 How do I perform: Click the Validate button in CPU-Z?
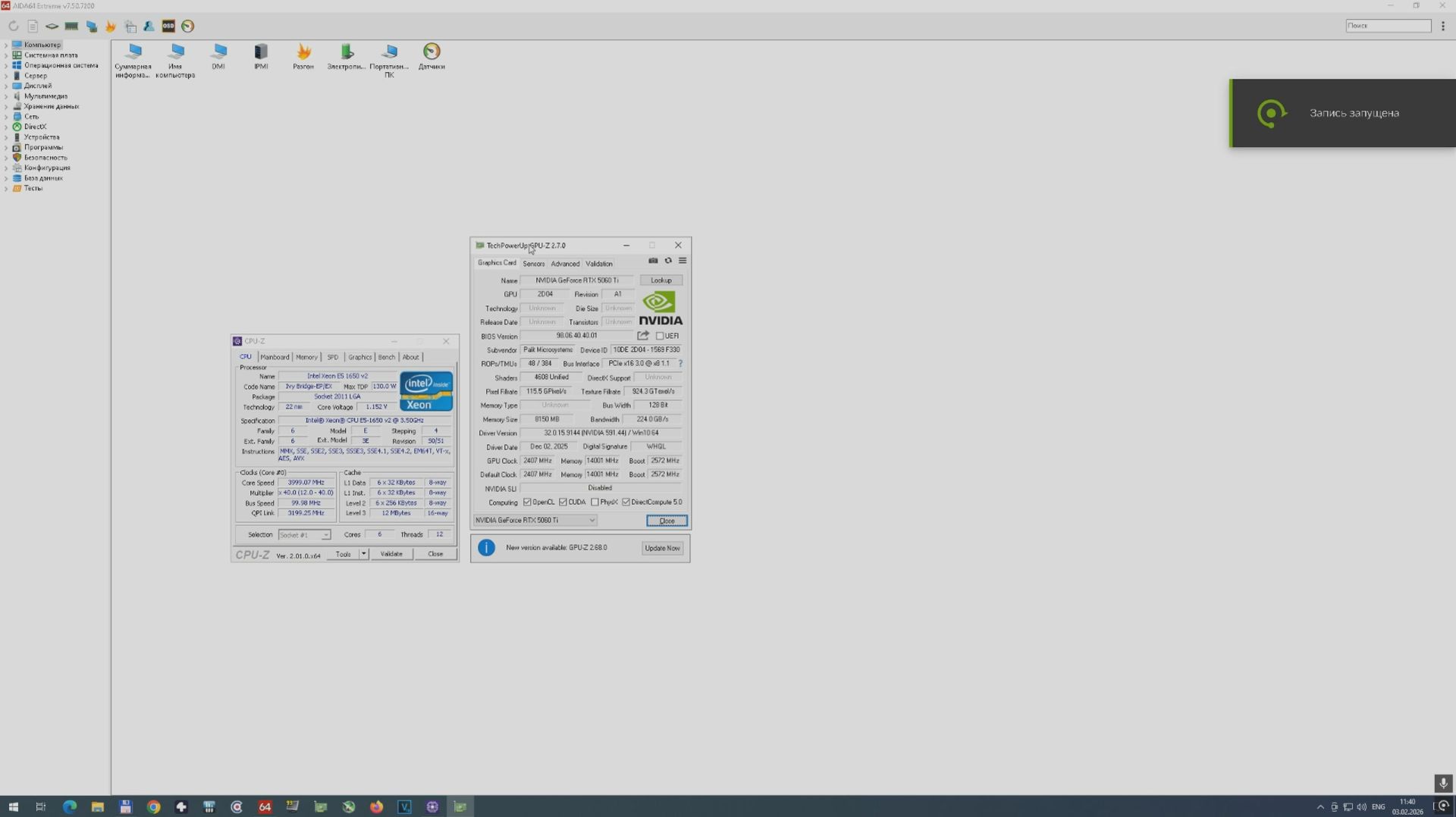391,554
